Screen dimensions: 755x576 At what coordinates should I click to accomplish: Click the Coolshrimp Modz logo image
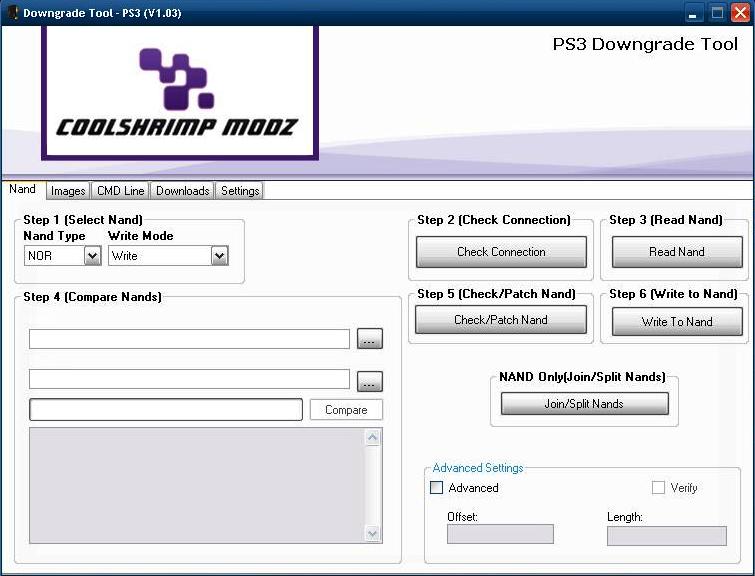pos(180,92)
